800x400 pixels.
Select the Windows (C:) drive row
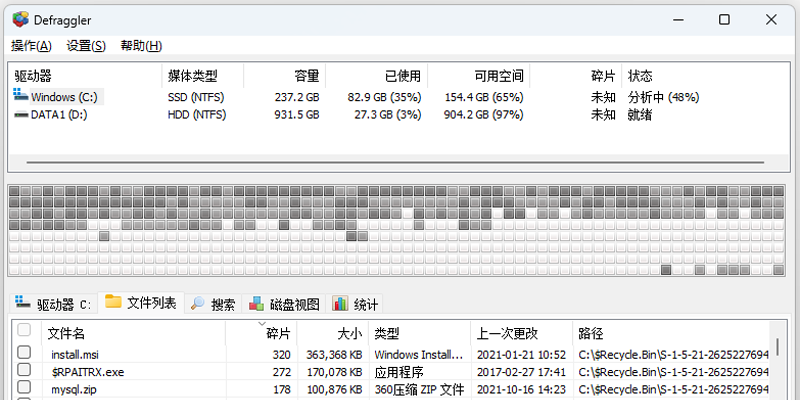[399, 97]
